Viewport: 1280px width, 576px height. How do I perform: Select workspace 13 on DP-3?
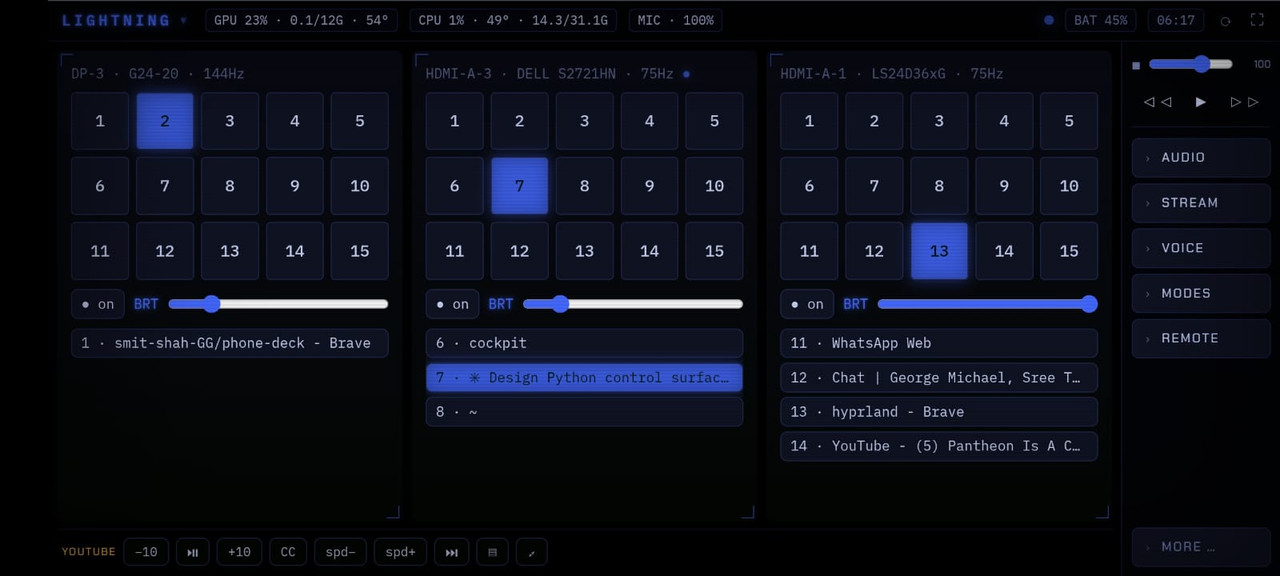230,251
